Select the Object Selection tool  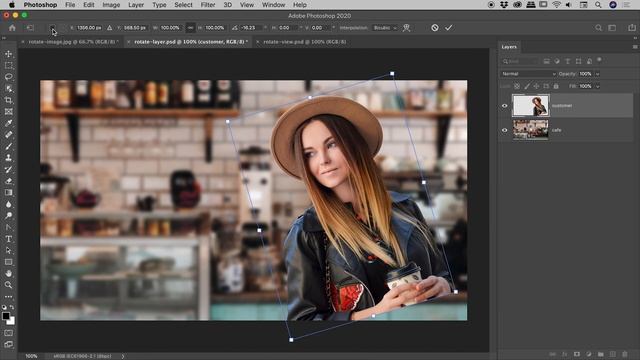click(8, 89)
